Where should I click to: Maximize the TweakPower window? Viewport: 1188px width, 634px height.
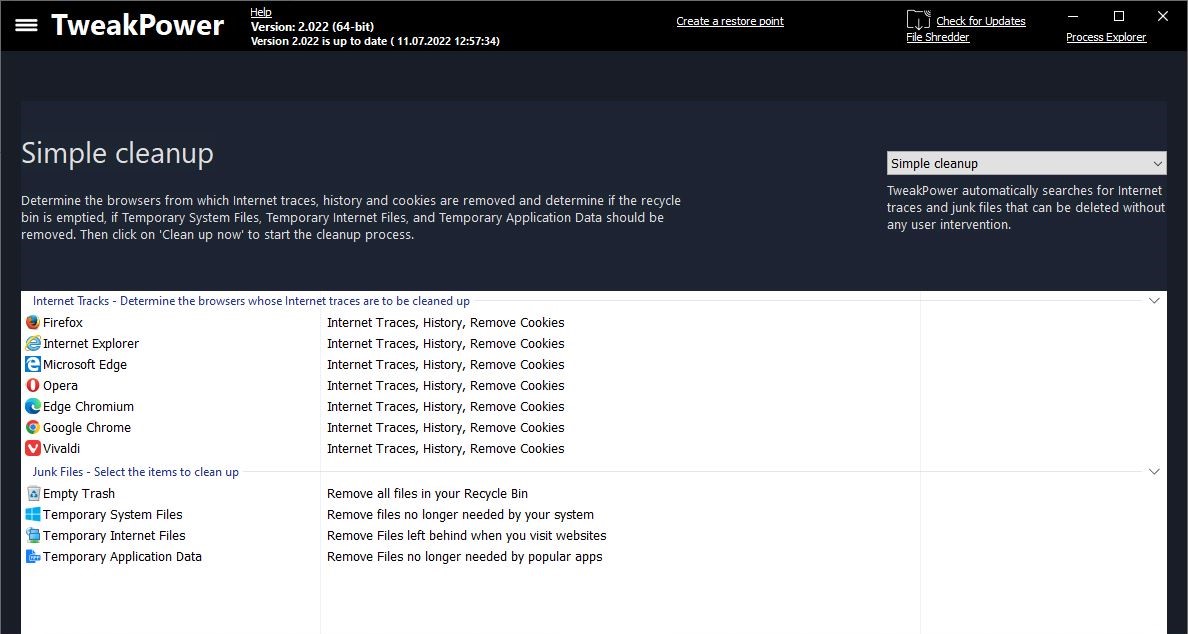(1118, 16)
